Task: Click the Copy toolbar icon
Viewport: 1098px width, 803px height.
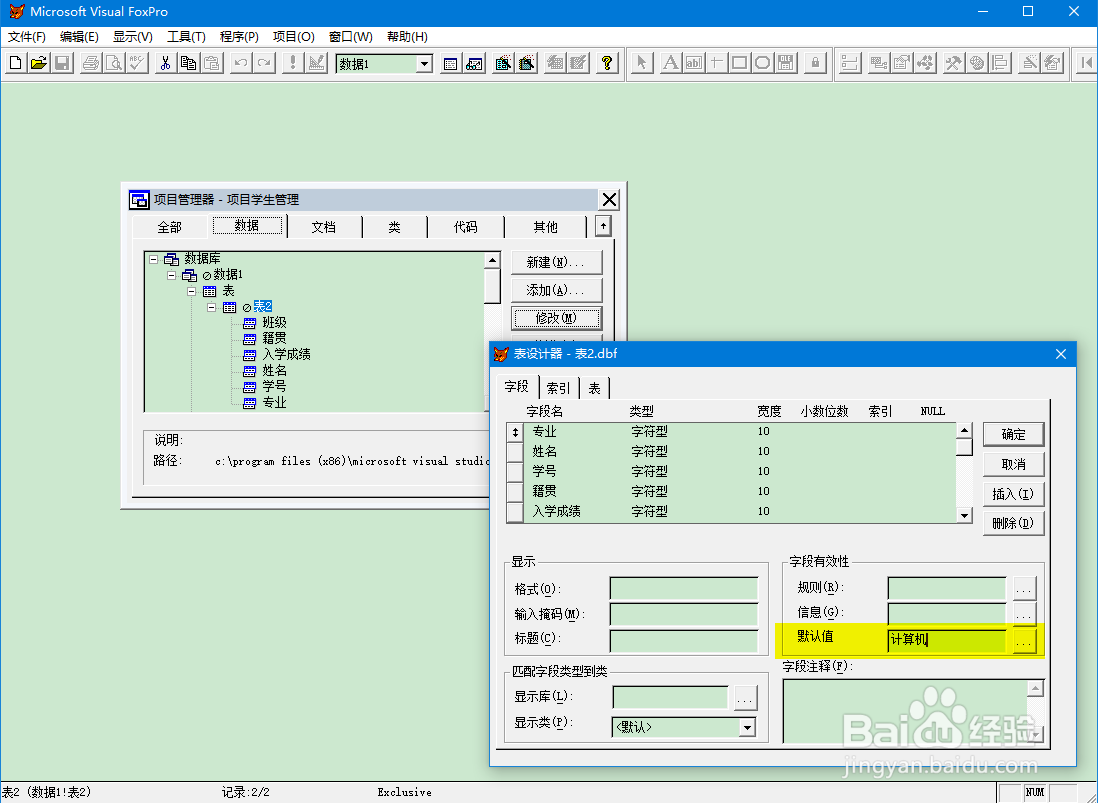Action: (188, 63)
